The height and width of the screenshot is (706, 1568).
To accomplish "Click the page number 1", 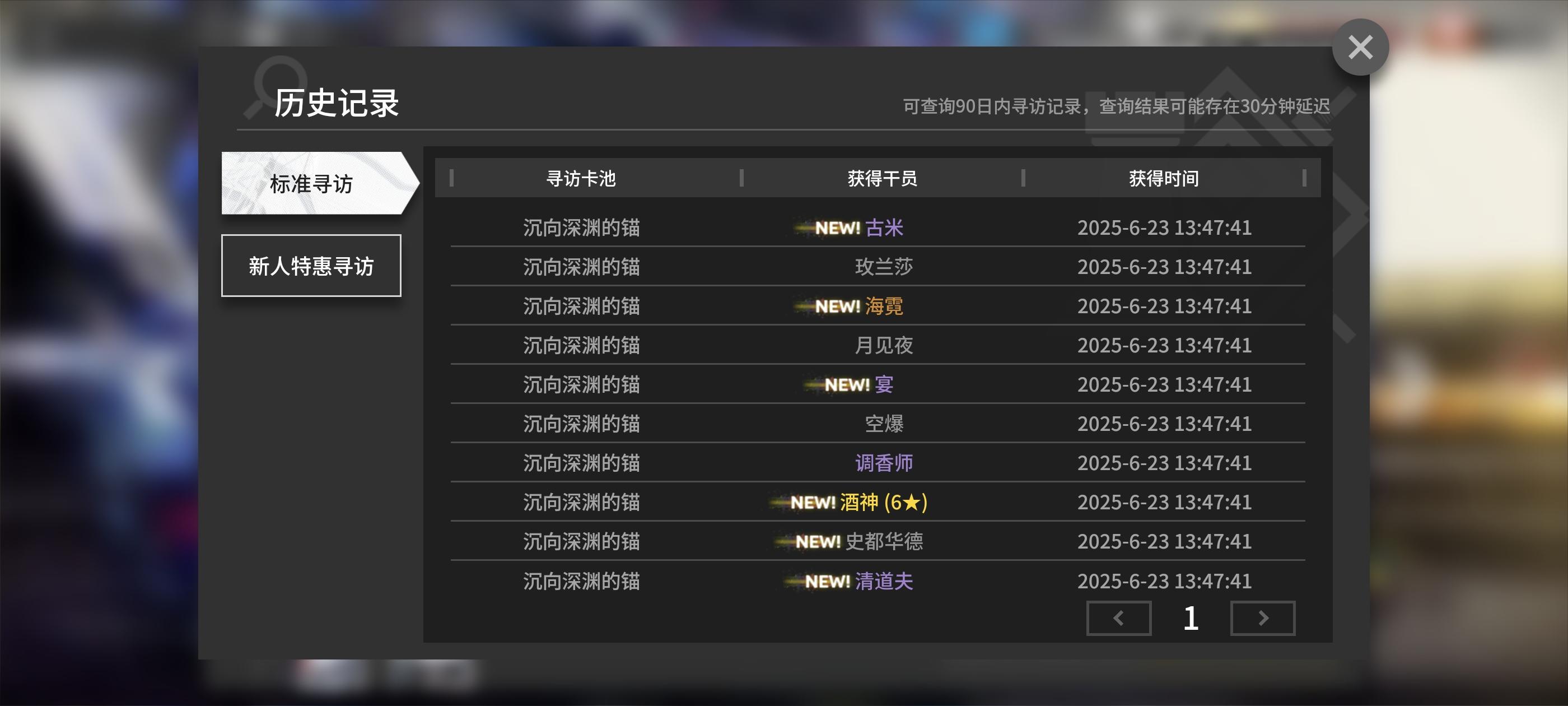I will coord(1191,618).
